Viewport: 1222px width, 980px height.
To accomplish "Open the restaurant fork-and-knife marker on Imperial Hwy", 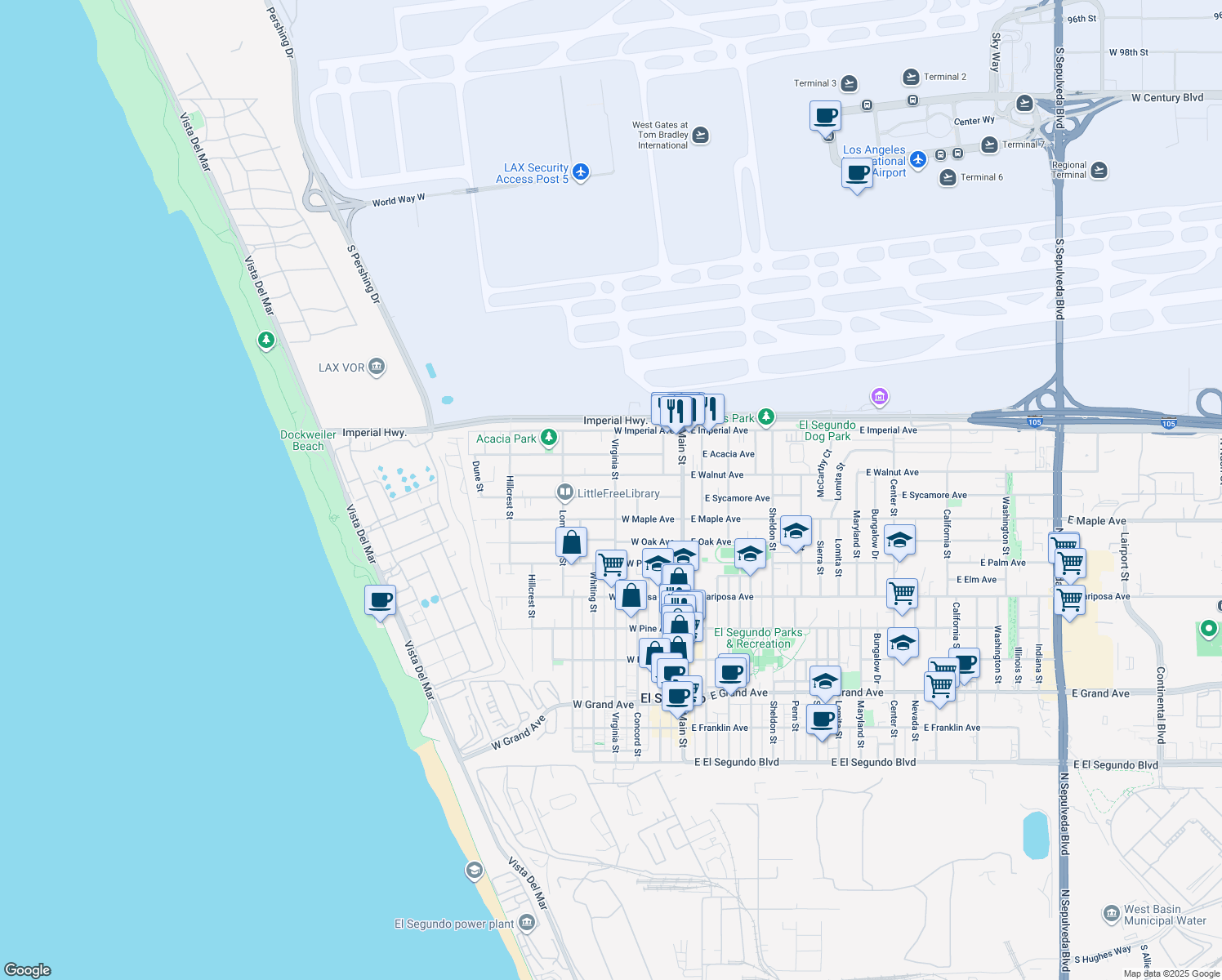I will click(676, 408).
